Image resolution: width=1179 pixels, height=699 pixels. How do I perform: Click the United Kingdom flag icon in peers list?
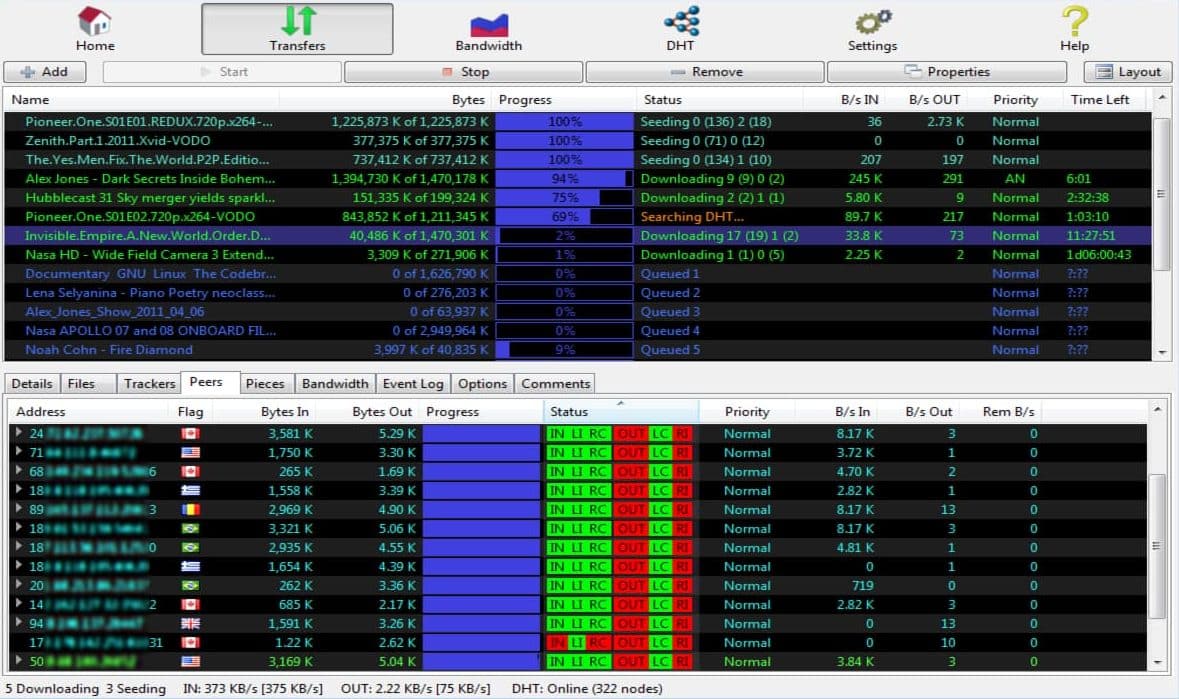click(190, 624)
